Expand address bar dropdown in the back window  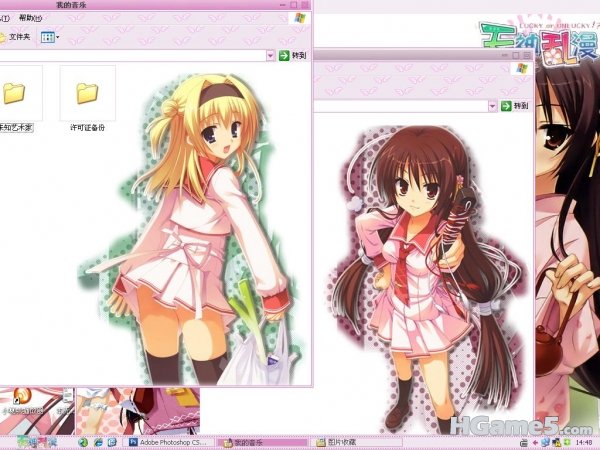point(493,105)
